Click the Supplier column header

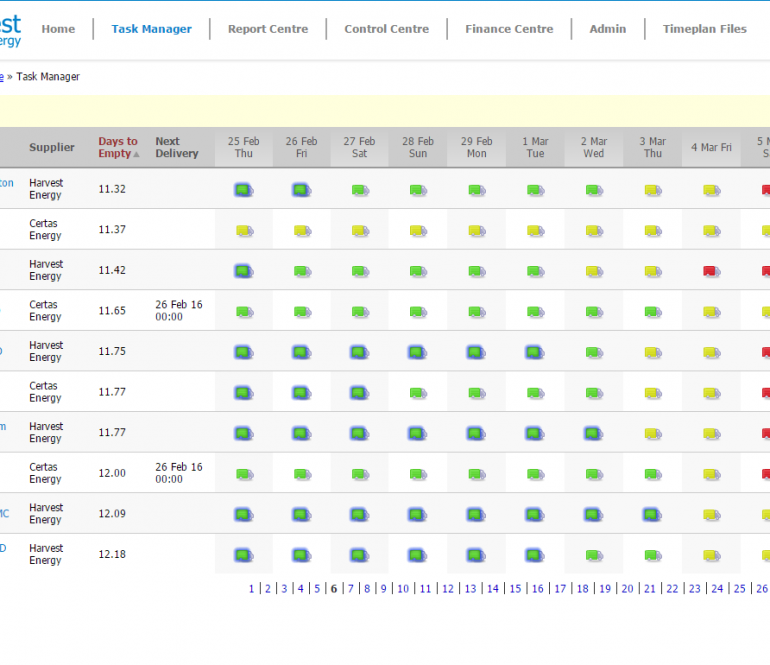pyautogui.click(x=52, y=148)
